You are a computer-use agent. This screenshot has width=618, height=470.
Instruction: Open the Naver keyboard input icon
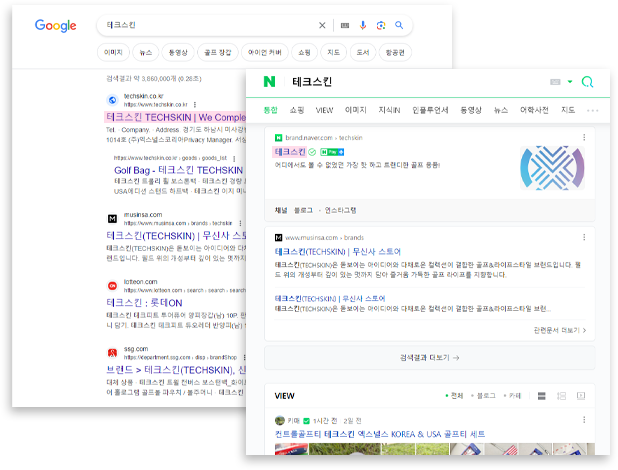point(555,82)
